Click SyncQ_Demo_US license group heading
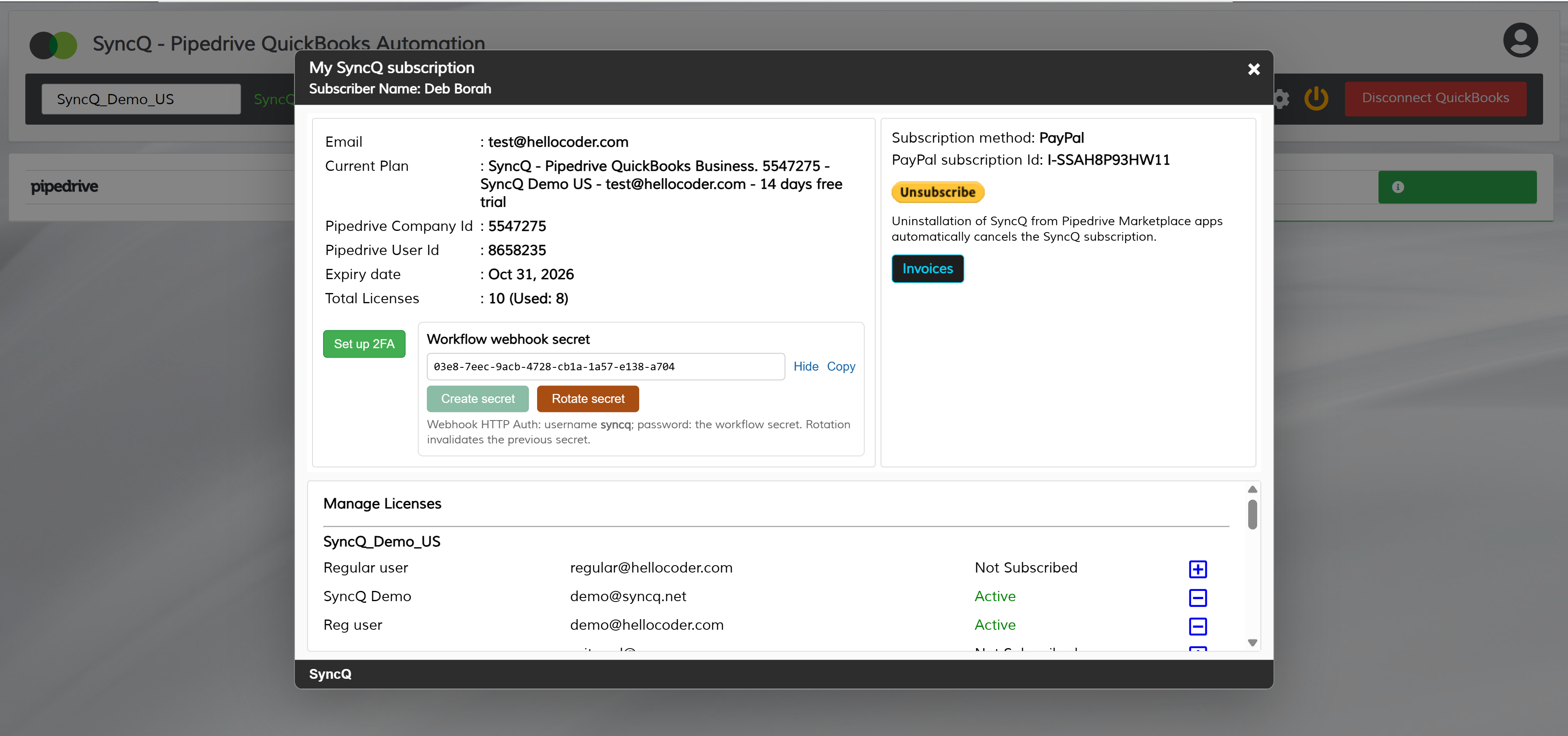This screenshot has height=736, width=1568. coord(381,541)
